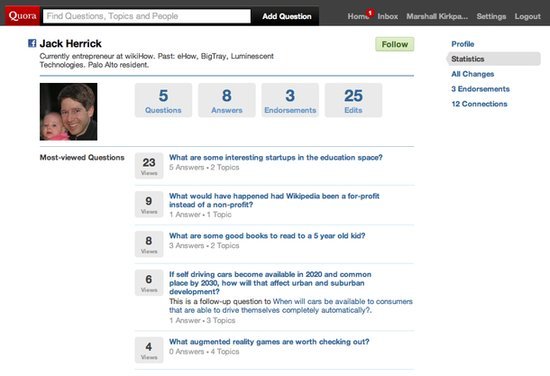
Task: Click the 5 Questions stat box
Action: pyautogui.click(x=163, y=100)
